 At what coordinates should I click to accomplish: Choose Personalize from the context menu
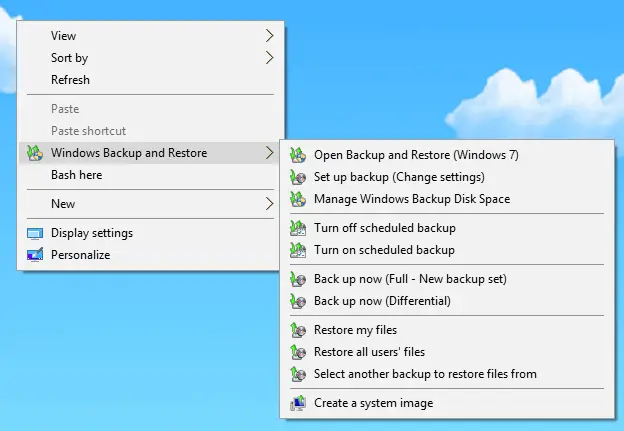click(149, 255)
